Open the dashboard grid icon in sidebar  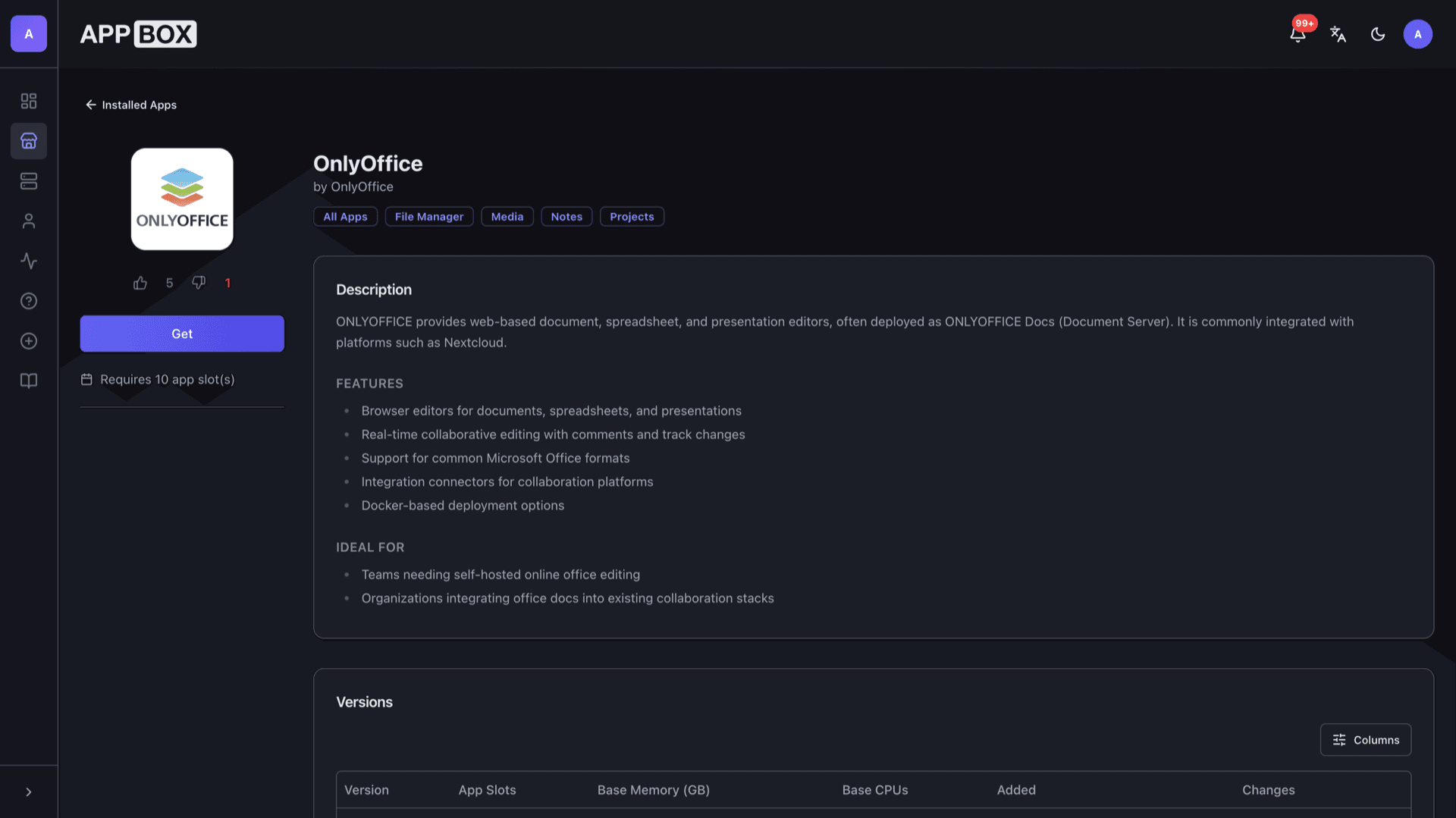pyautogui.click(x=29, y=101)
